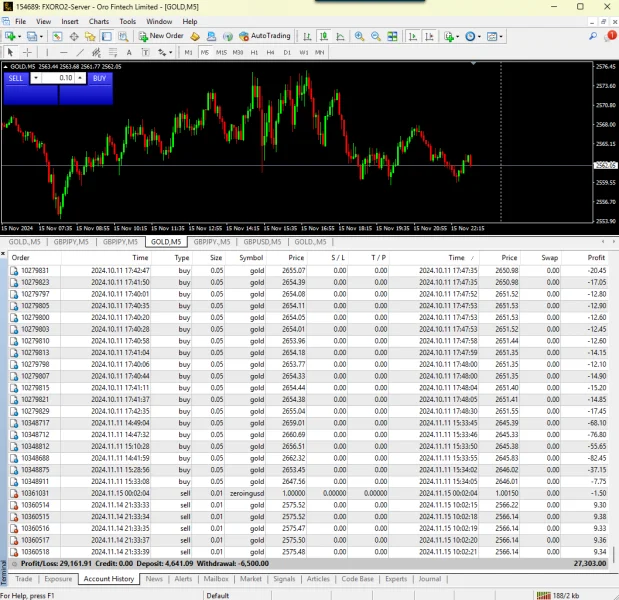Toggle the AutoTrading button
Viewport: 619px width, 600px height.
coord(264,36)
